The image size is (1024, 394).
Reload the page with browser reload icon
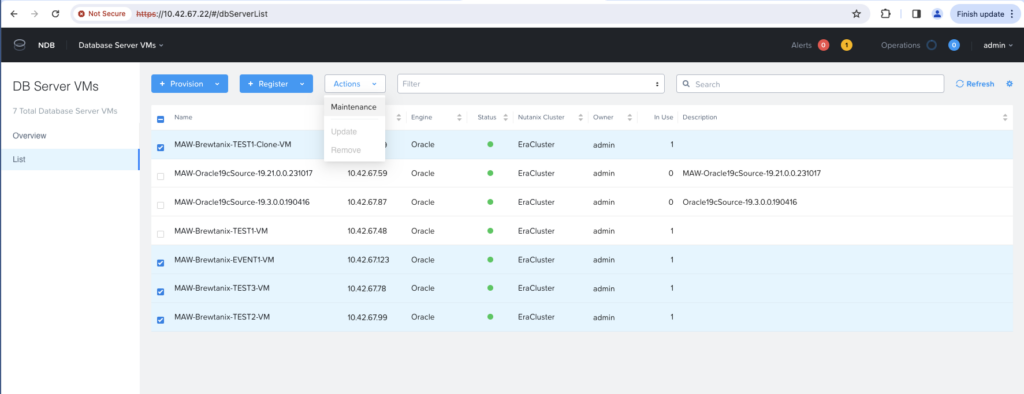coord(56,13)
